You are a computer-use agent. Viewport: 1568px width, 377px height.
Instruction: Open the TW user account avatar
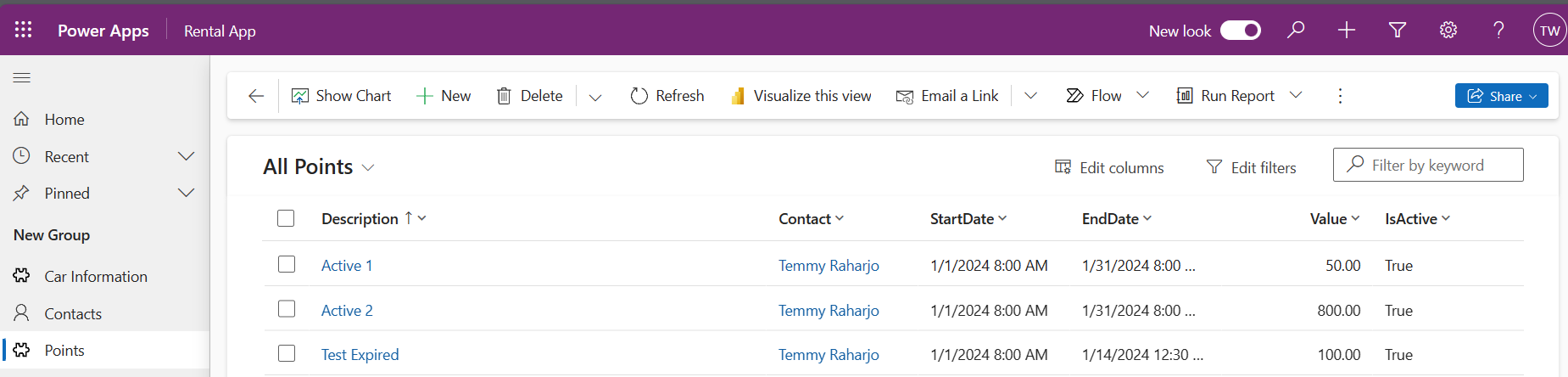coord(1549,31)
